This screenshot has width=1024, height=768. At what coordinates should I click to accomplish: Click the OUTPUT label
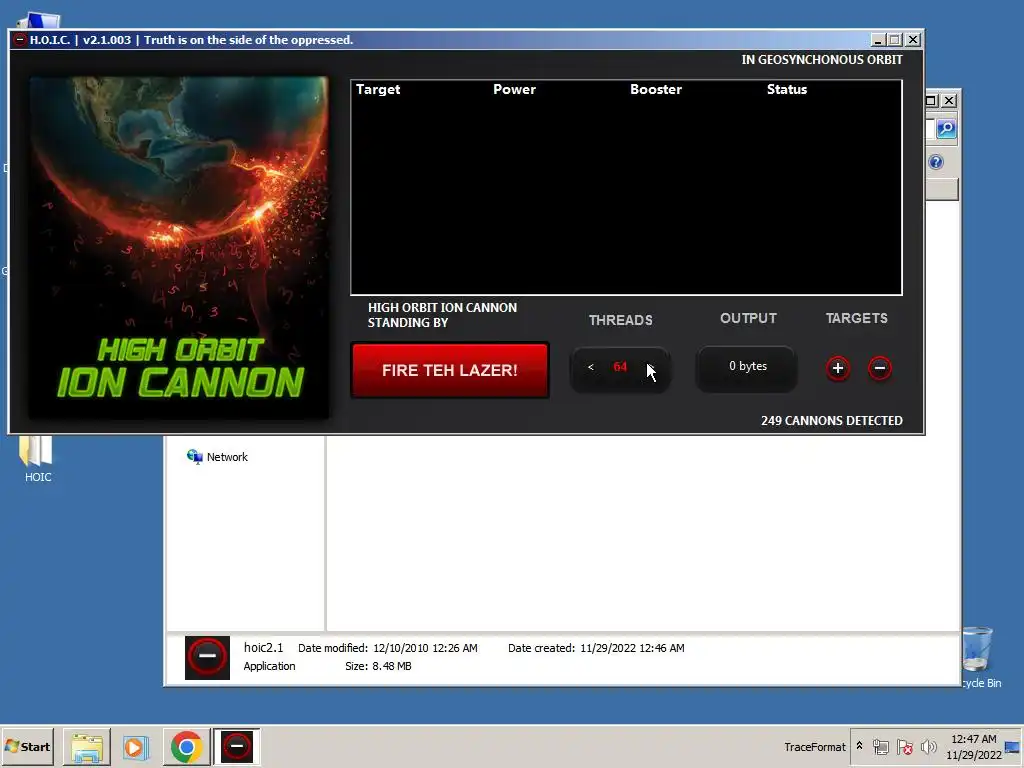[x=748, y=318]
